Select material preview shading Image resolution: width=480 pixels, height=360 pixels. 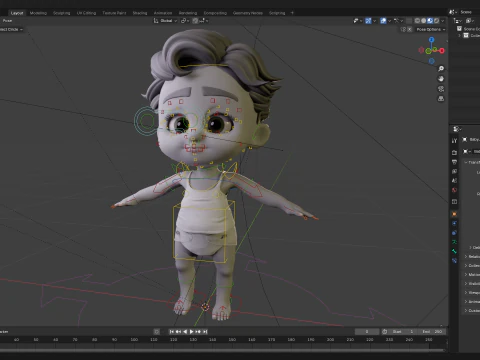coord(430,21)
